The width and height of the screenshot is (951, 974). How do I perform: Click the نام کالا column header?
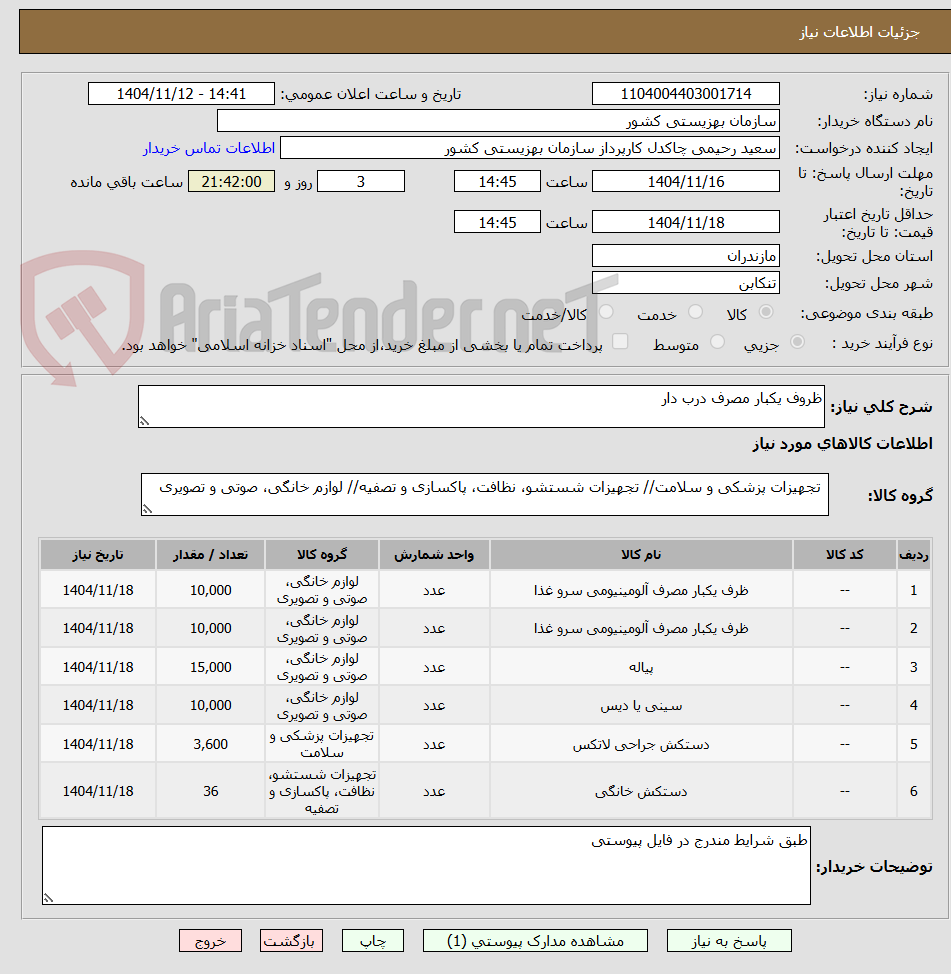pos(641,555)
